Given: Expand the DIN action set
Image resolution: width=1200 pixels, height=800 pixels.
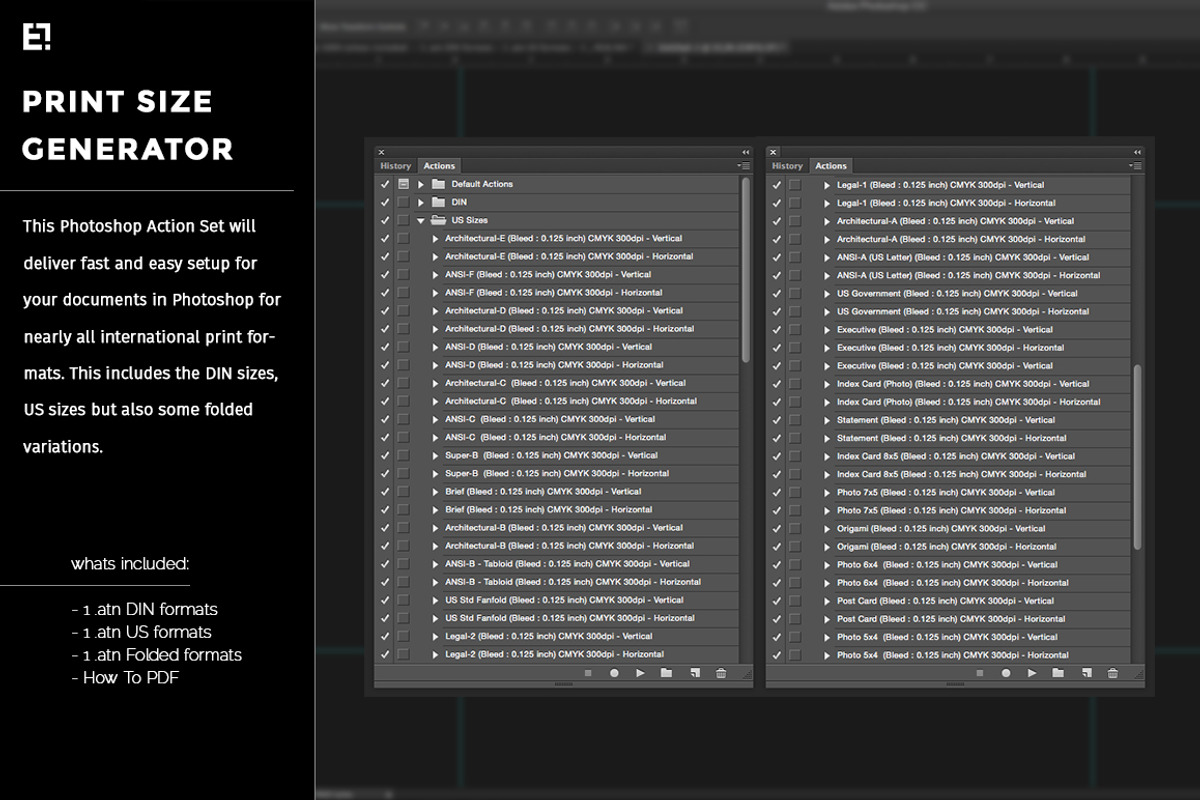Looking at the screenshot, I should point(422,202).
